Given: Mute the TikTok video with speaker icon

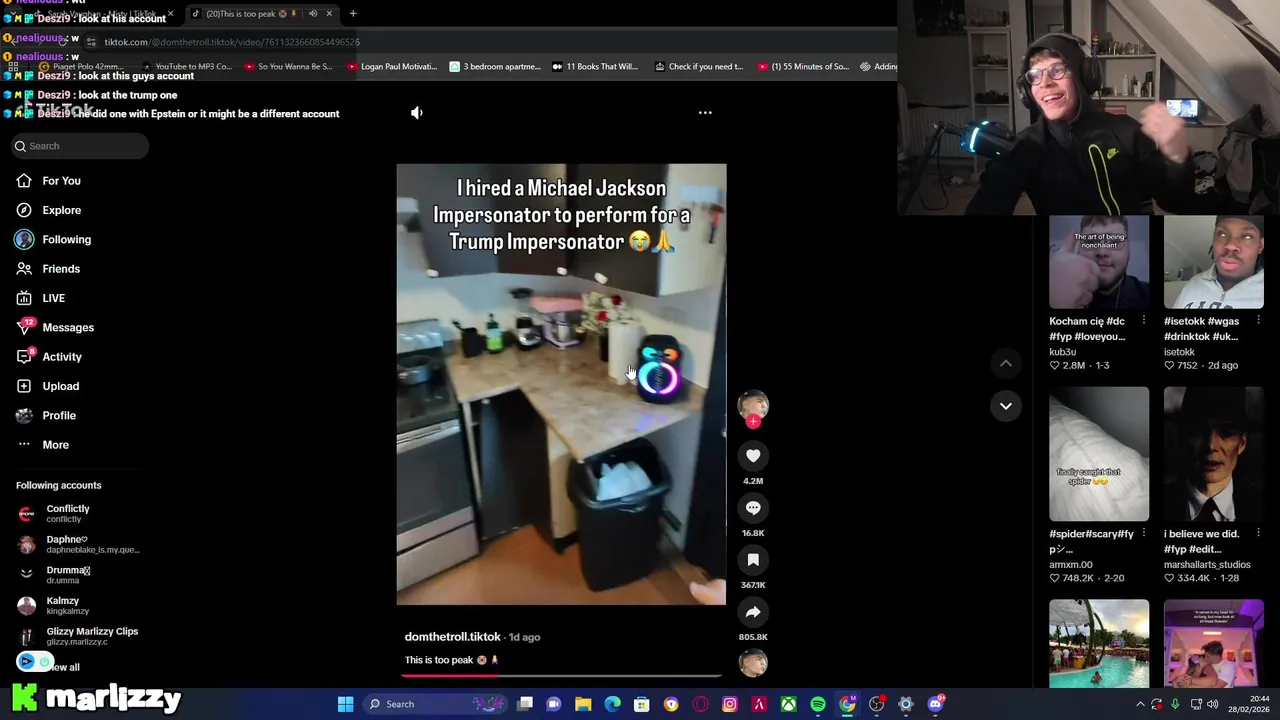Looking at the screenshot, I should click(x=417, y=113).
